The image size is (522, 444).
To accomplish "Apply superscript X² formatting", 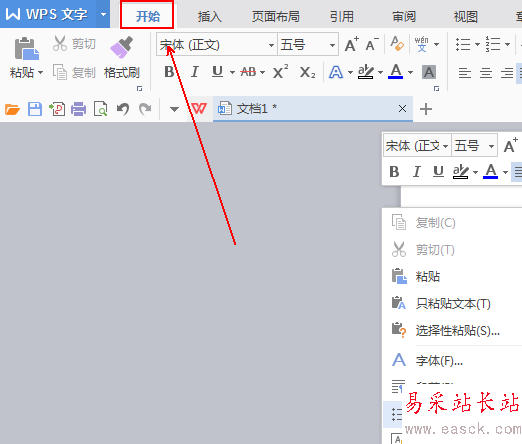I will [280, 72].
